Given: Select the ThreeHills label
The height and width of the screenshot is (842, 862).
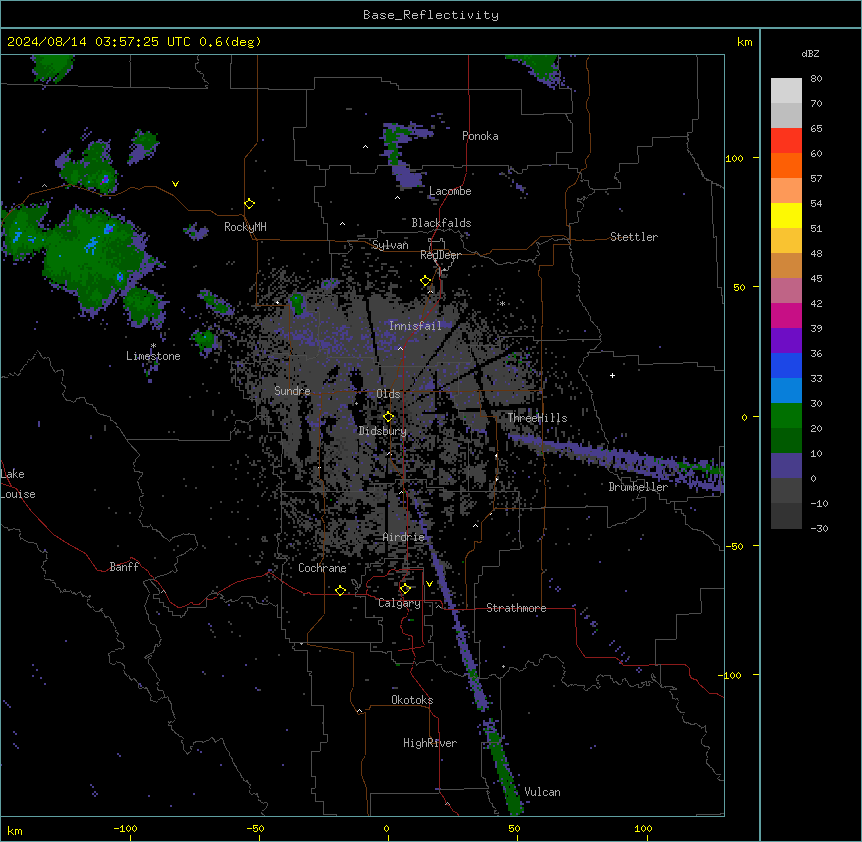Looking at the screenshot, I should point(537,418).
